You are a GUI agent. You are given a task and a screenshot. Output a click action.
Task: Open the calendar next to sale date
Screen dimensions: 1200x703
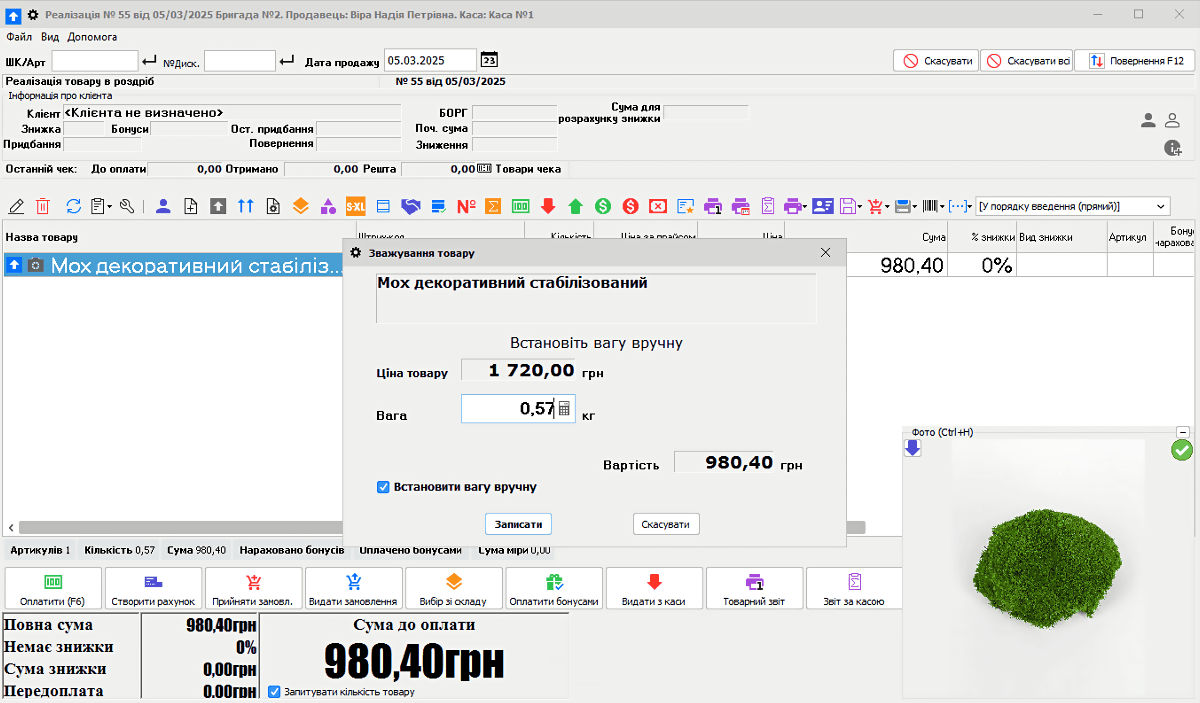(489, 61)
